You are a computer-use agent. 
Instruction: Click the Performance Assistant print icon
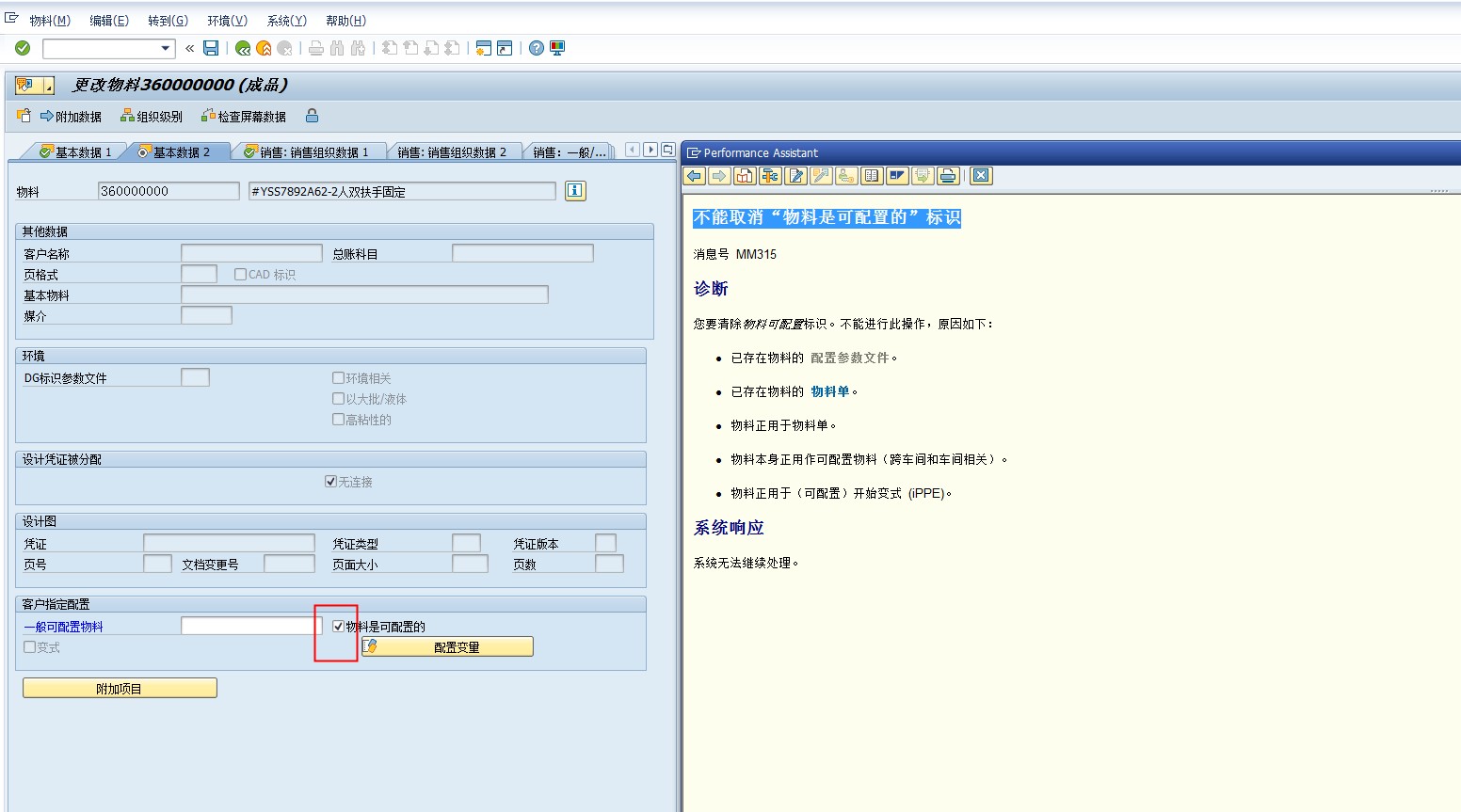point(948,176)
